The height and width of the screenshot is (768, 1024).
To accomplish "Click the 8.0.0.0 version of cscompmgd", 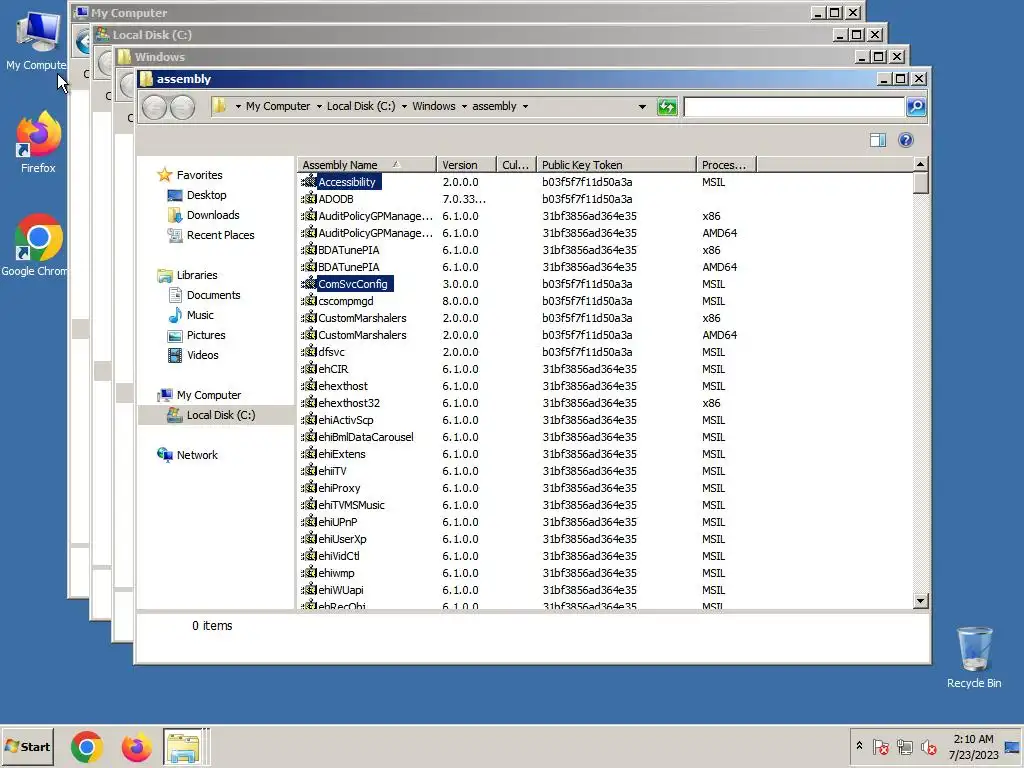I will click(460, 300).
